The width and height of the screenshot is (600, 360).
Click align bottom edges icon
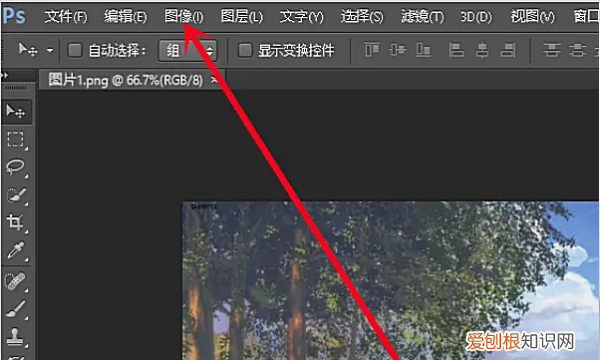[423, 50]
